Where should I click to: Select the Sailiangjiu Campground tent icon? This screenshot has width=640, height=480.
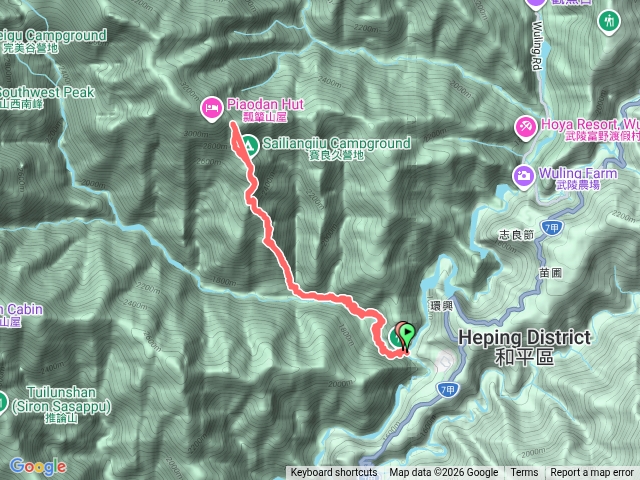249,145
